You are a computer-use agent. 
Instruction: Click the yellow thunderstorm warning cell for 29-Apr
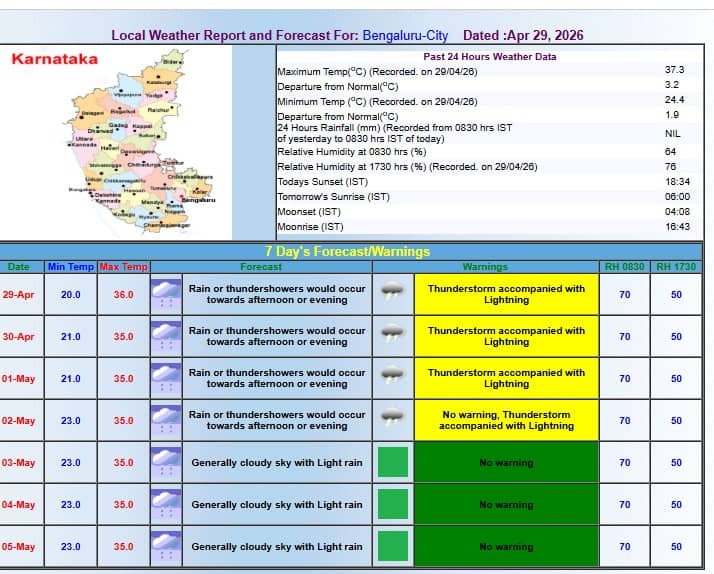point(506,294)
